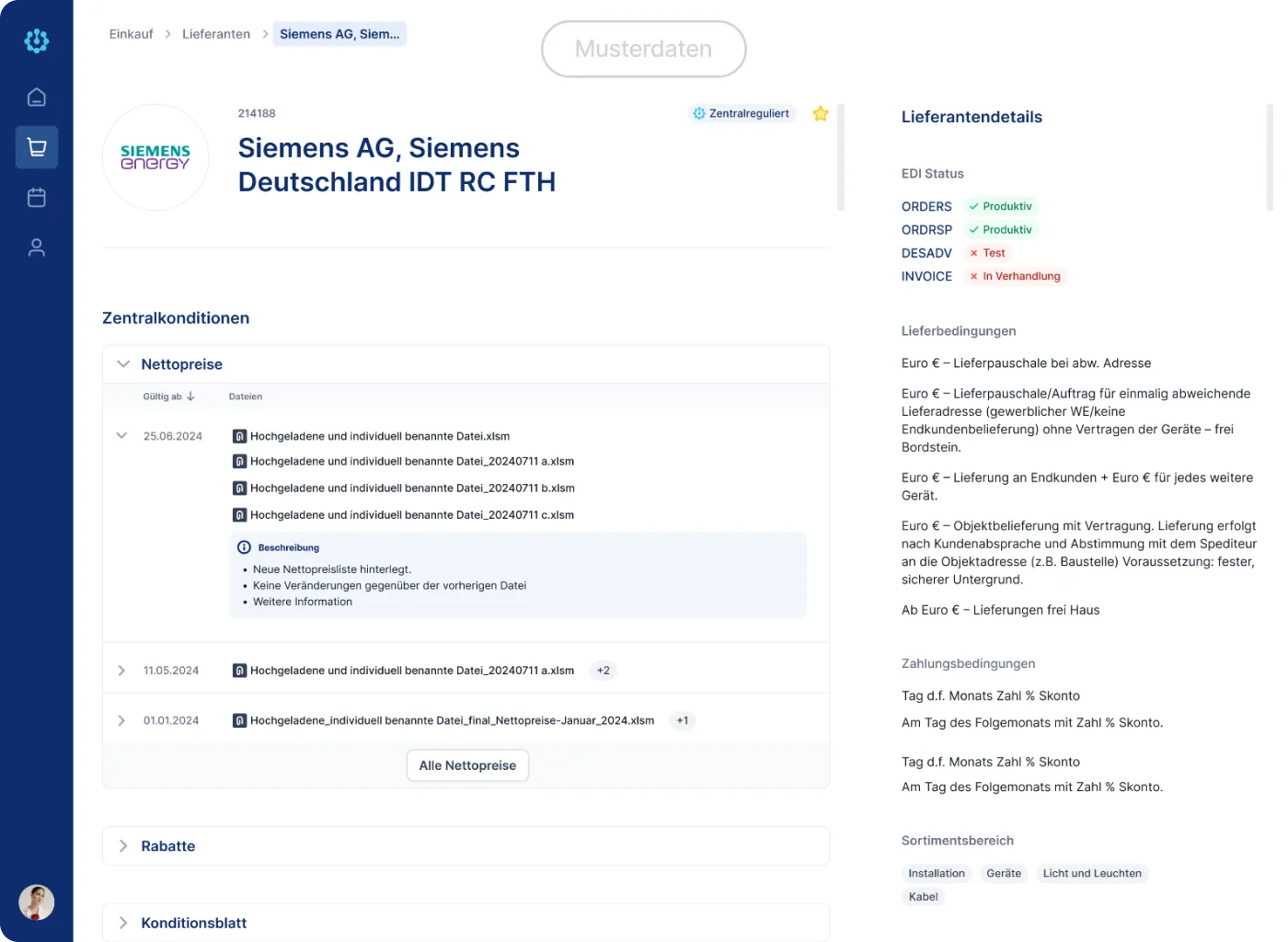Select 'Neue Nettopreisliste hinterlegt.' text
The image size is (1288, 942).
tap(332, 569)
